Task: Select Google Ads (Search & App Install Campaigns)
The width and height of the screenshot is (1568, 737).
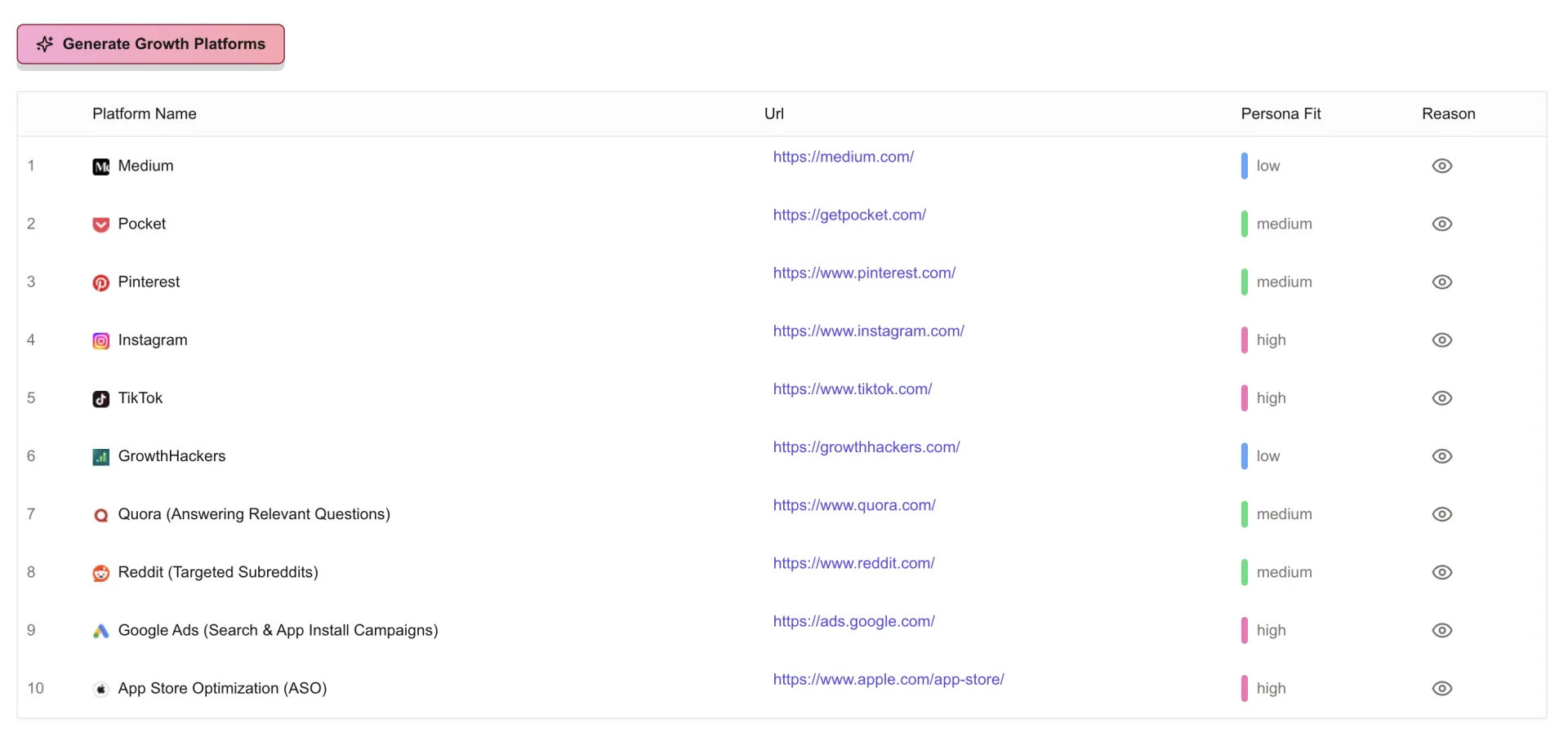Action: (x=278, y=630)
